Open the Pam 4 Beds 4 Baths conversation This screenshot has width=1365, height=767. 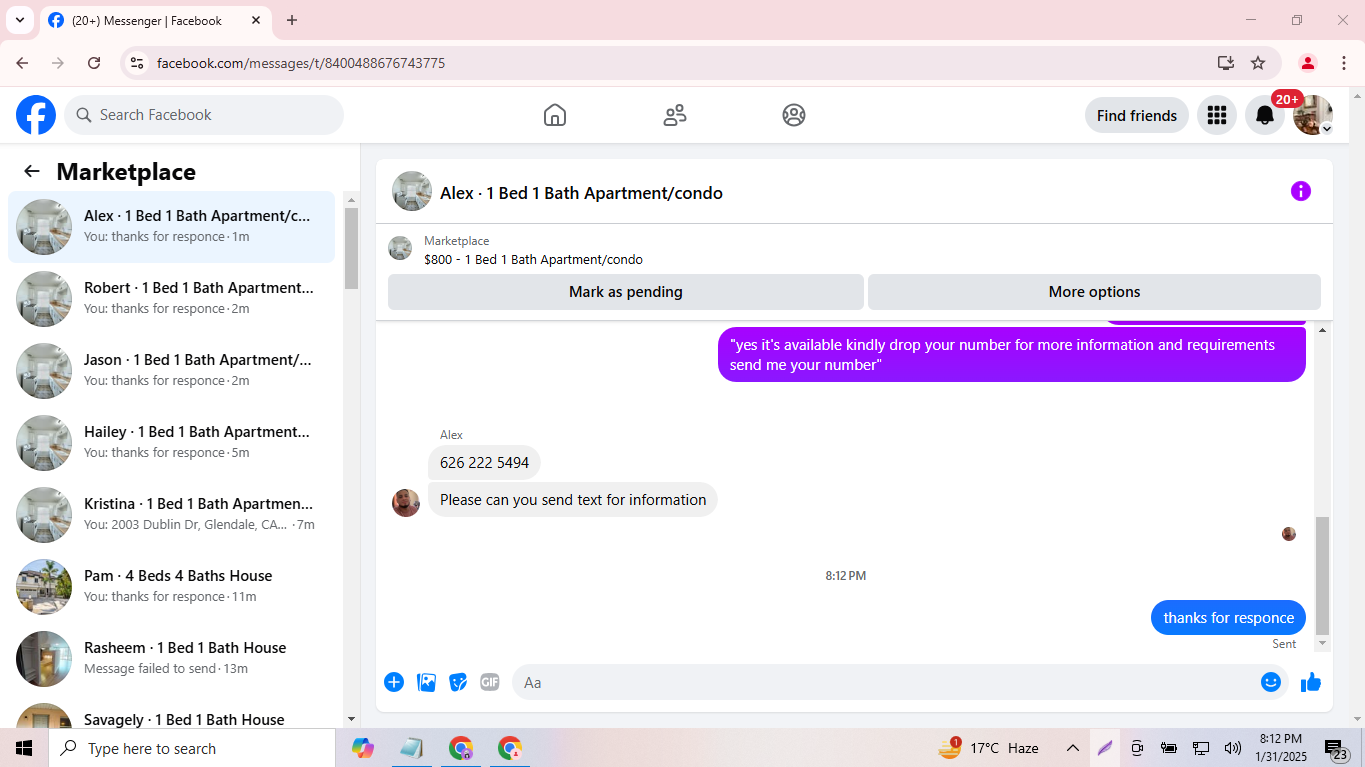[172, 587]
